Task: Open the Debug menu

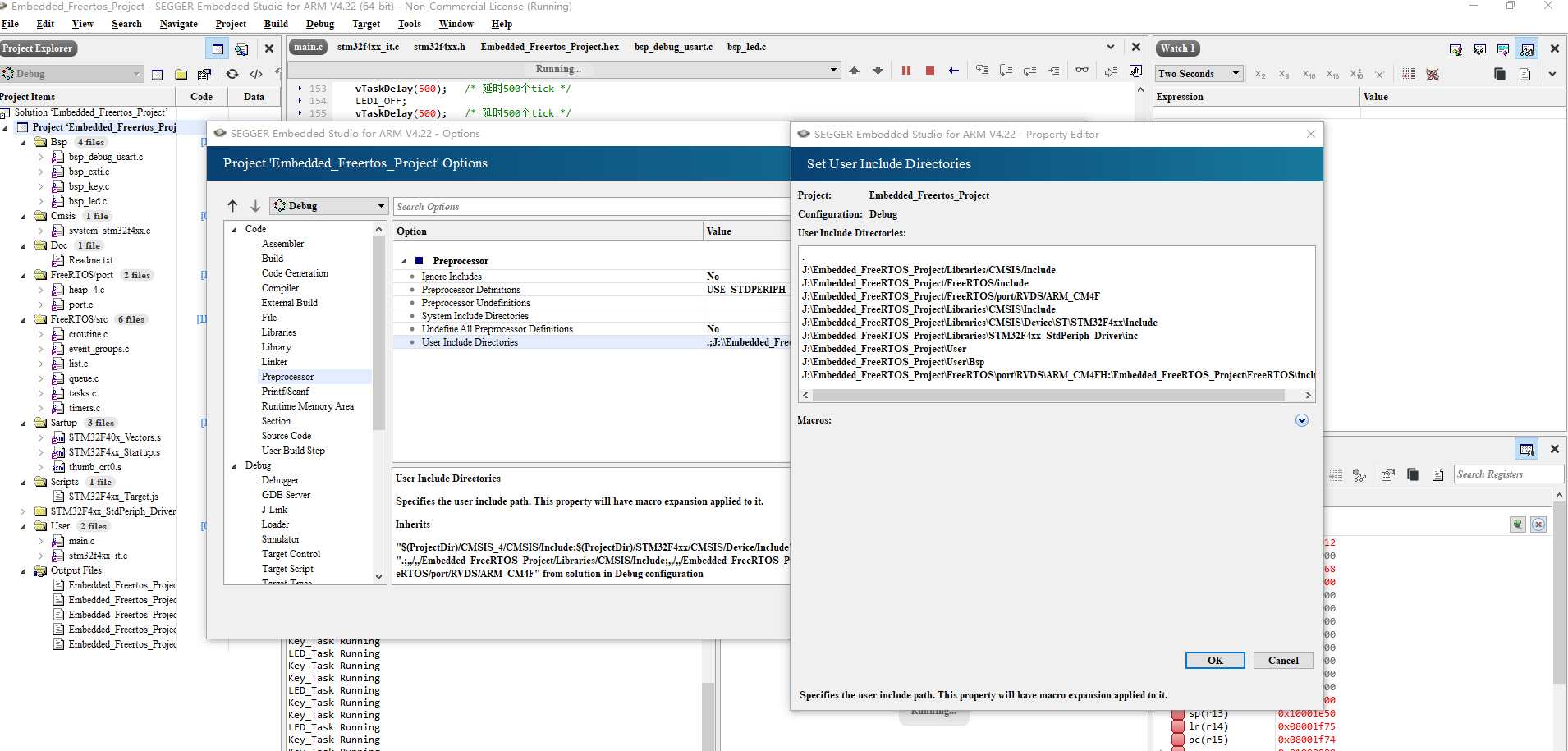Action: point(320,24)
